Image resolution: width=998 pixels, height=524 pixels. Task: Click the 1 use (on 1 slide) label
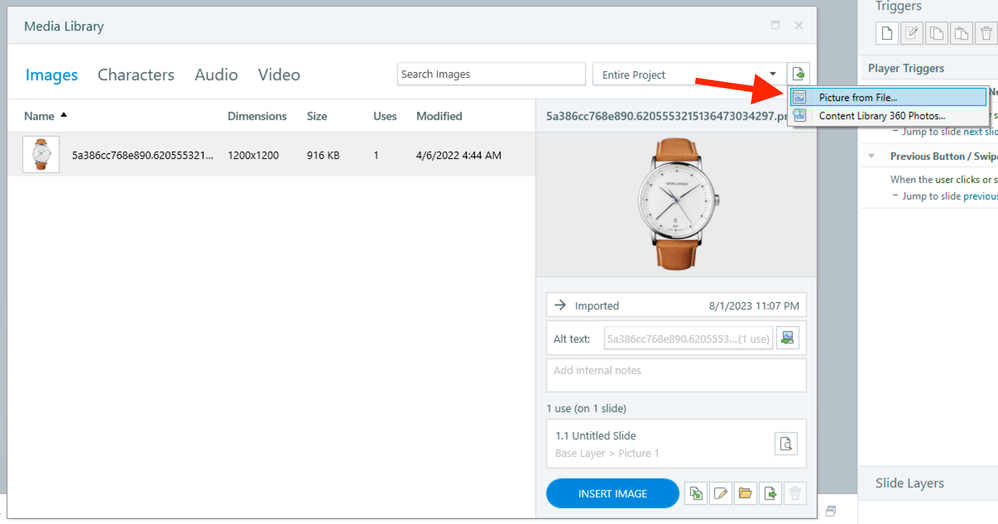pyautogui.click(x=586, y=408)
